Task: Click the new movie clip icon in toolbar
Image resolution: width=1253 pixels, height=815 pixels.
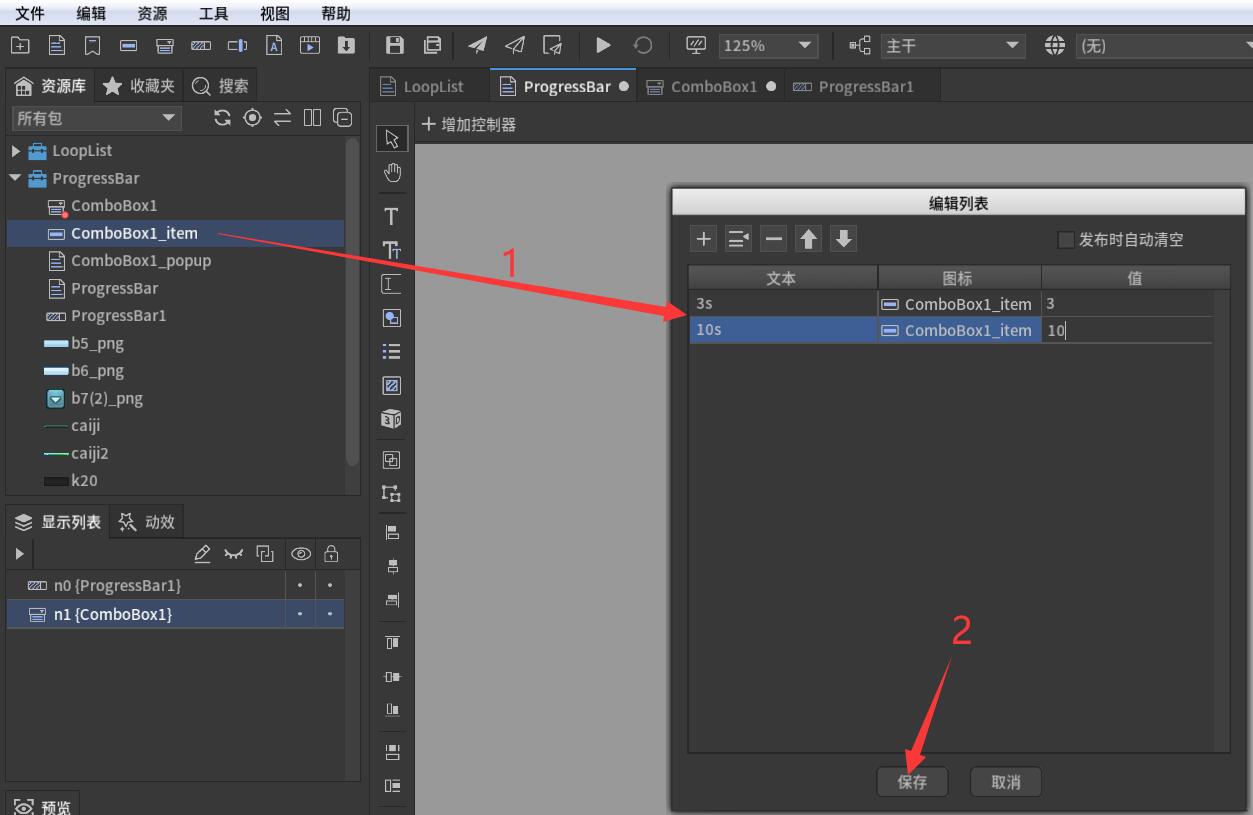Action: point(310,45)
